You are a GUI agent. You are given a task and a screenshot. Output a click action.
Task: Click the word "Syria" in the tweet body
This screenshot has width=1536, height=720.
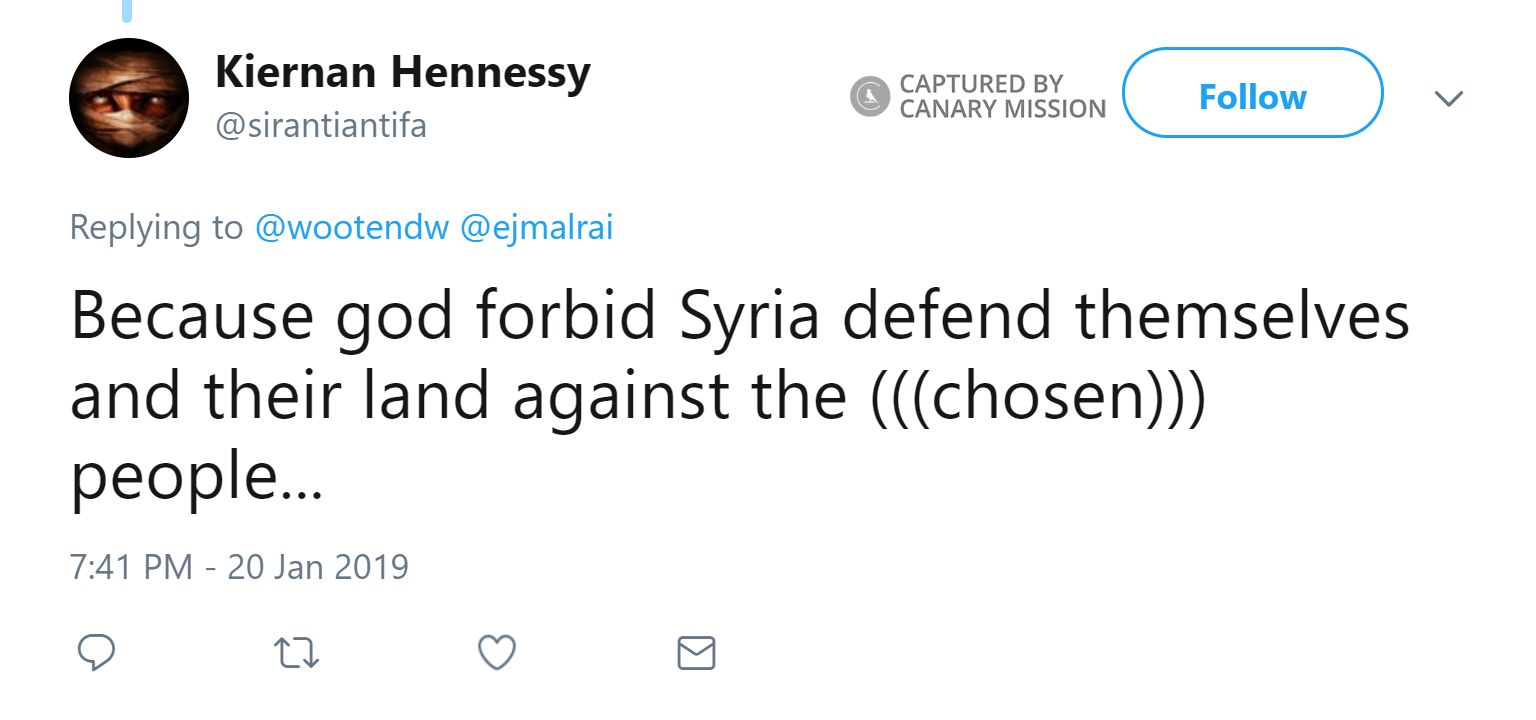pos(749,316)
